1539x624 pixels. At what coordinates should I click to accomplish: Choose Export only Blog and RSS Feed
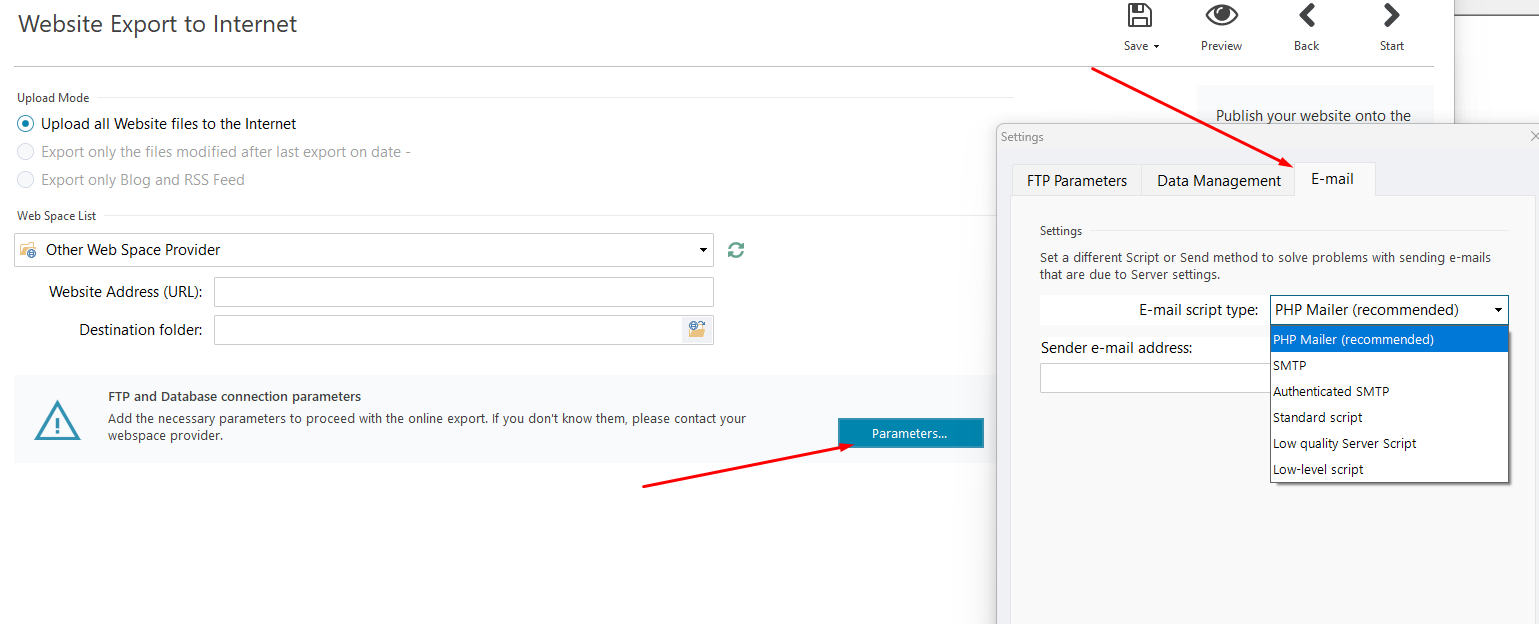(26, 180)
